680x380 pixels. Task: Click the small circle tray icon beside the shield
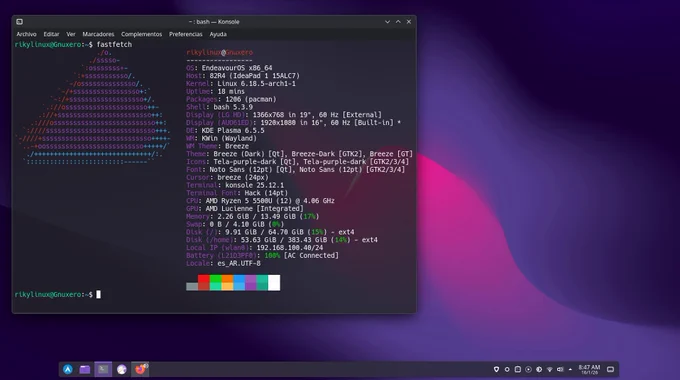tap(507, 370)
